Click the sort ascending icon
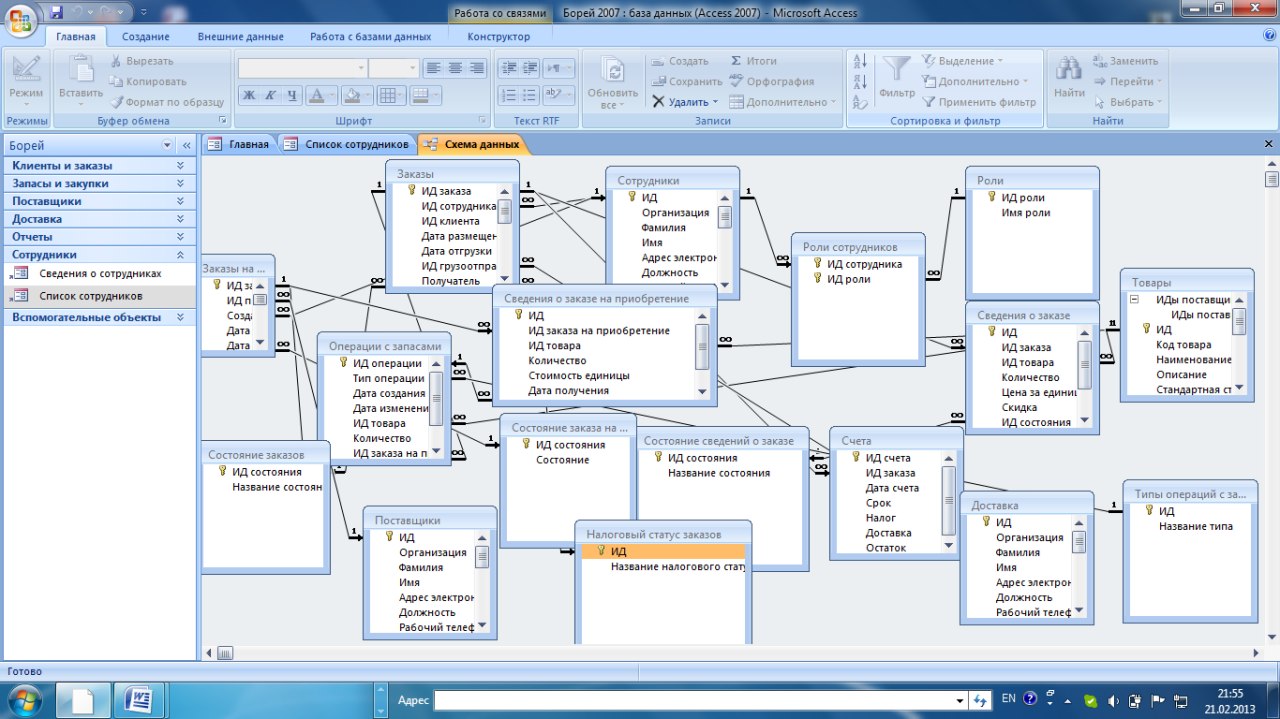1280x719 pixels. (x=860, y=62)
